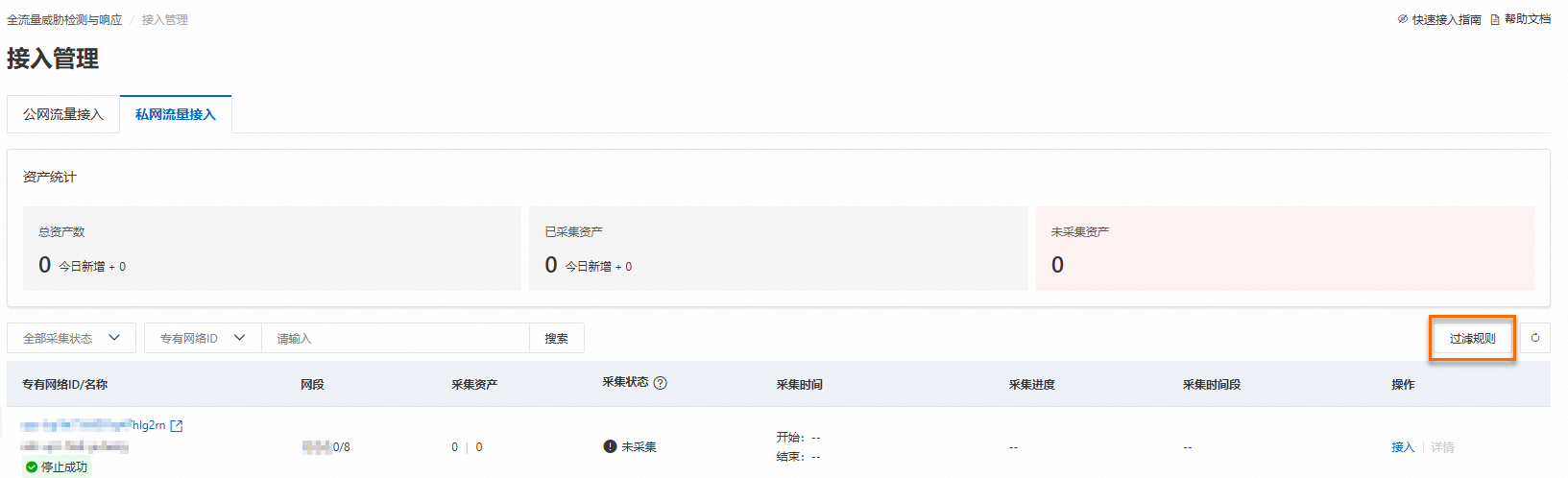This screenshot has height=478, width=1568.
Task: Click the 未采集 warning status icon
Action: [610, 446]
